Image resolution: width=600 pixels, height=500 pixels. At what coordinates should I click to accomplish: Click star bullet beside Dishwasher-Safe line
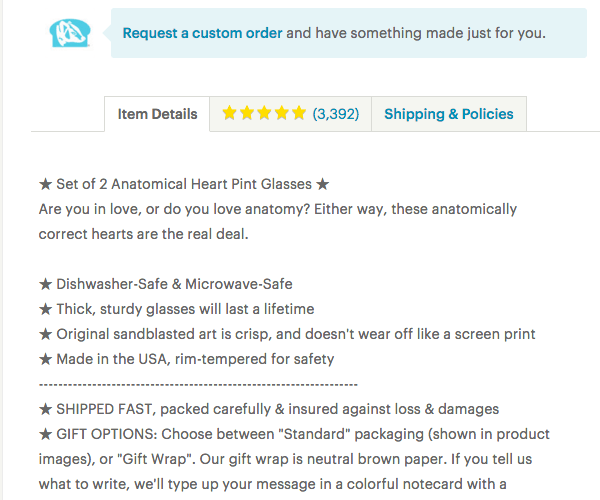coord(46,284)
